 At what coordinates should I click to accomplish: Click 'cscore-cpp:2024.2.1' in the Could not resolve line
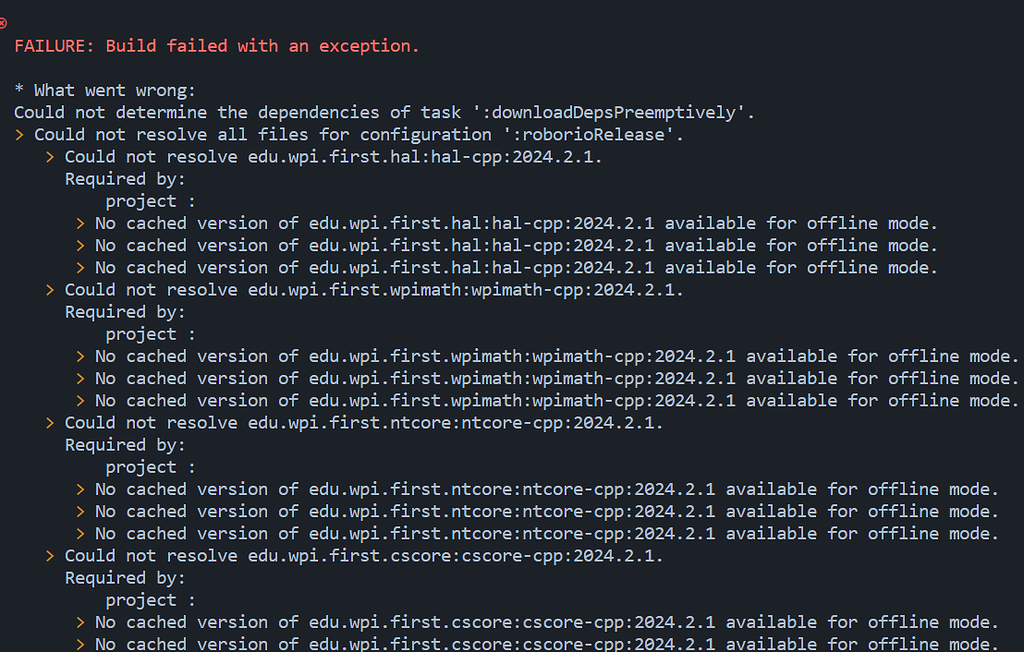(x=561, y=556)
